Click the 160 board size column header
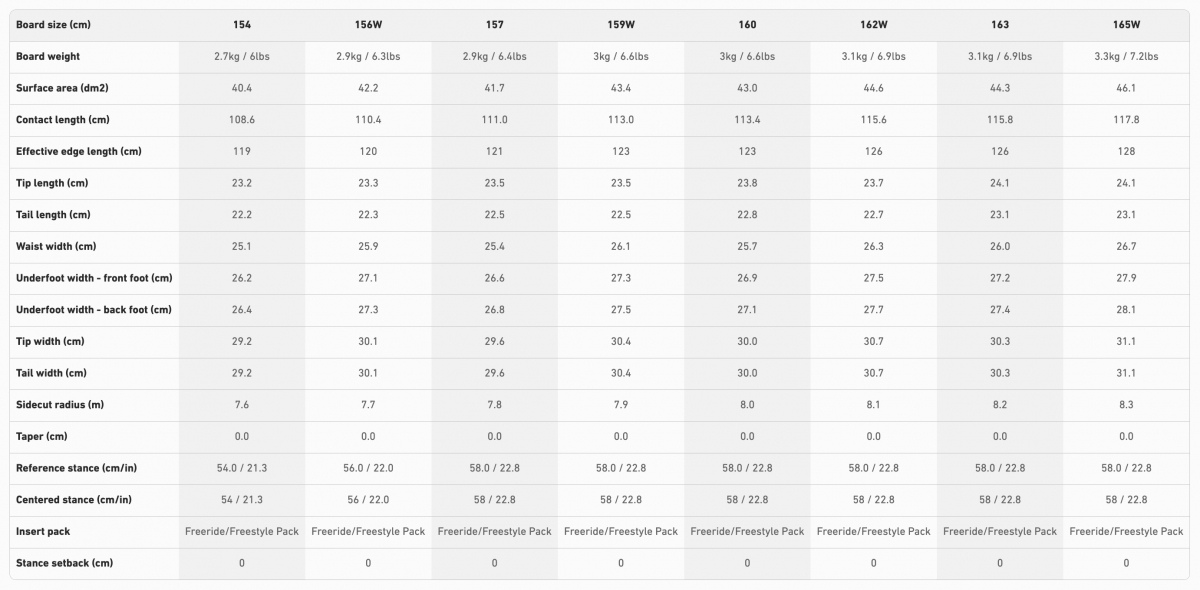The width and height of the screenshot is (1200, 590). pyautogui.click(x=747, y=25)
